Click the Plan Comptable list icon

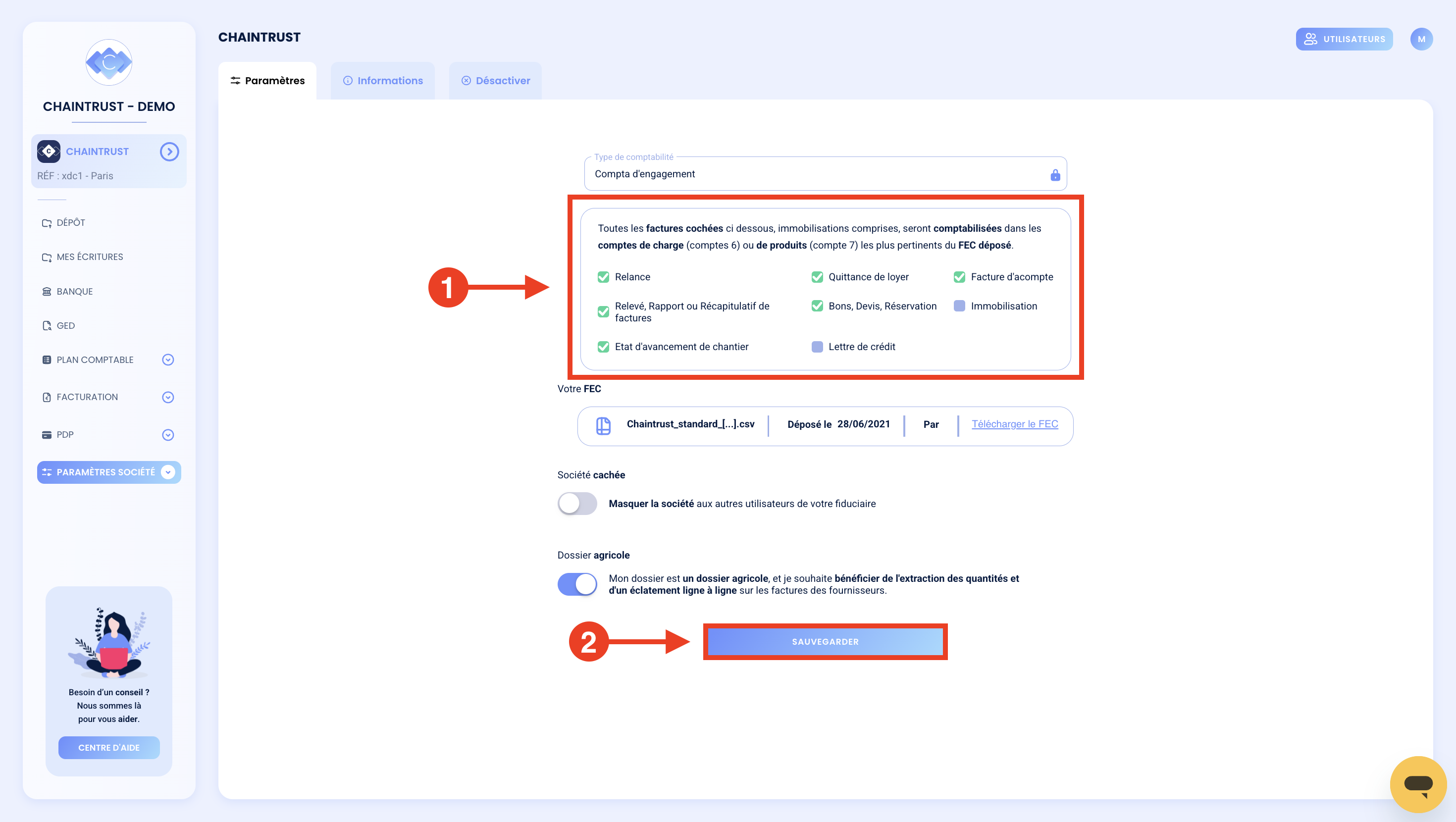47,360
